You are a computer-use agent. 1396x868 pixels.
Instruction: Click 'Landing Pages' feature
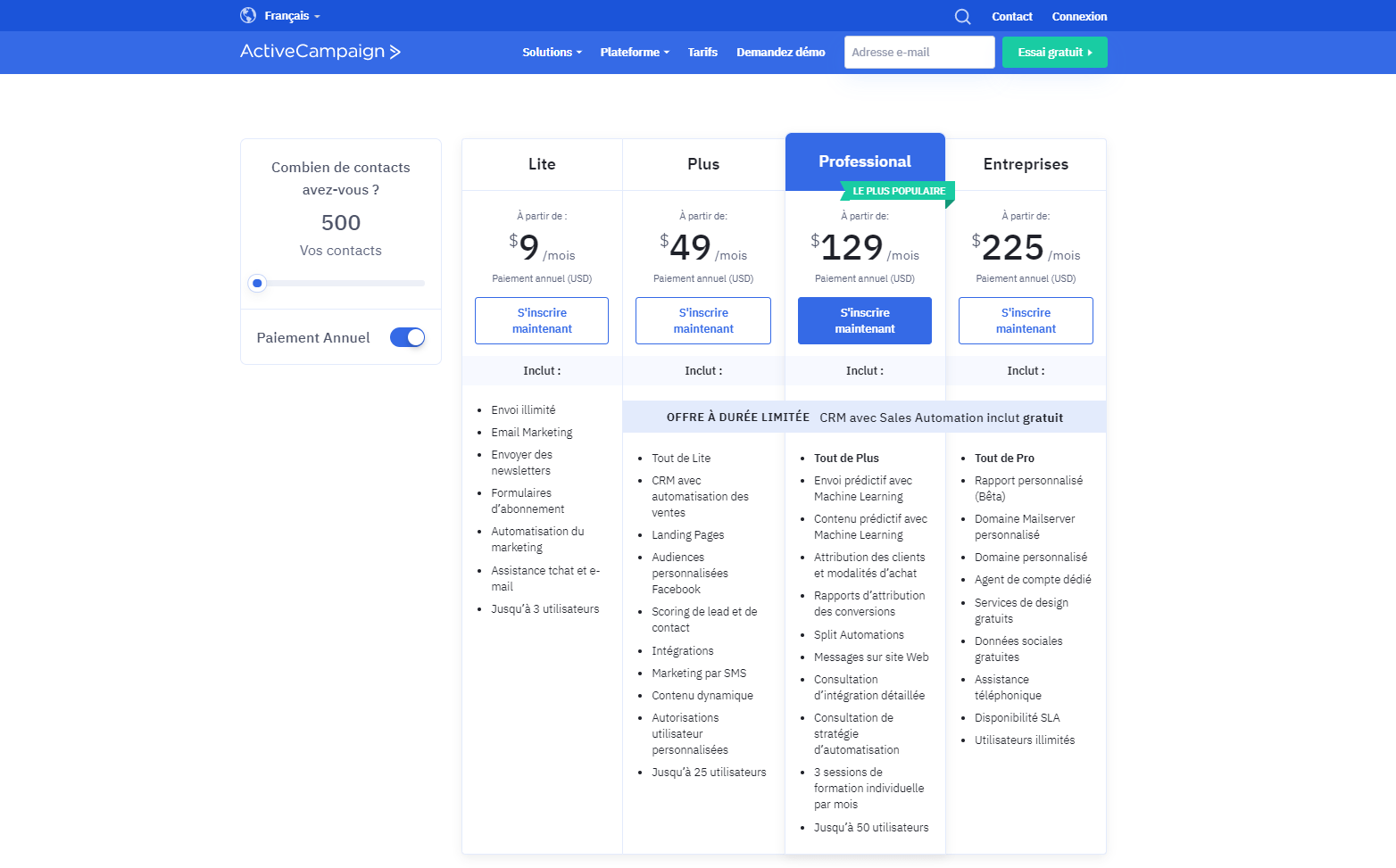click(688, 535)
